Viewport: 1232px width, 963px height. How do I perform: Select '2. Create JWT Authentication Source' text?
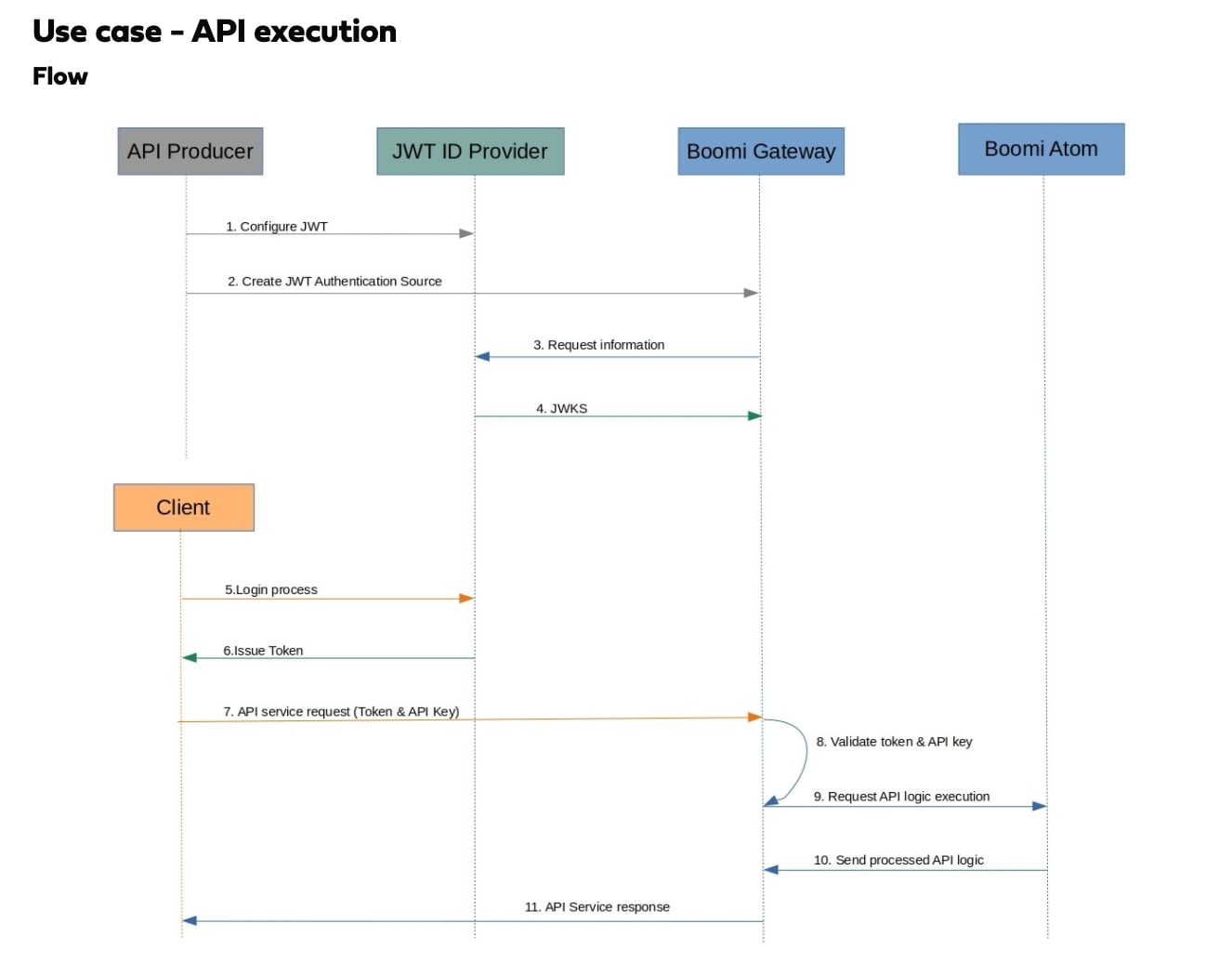tap(334, 282)
